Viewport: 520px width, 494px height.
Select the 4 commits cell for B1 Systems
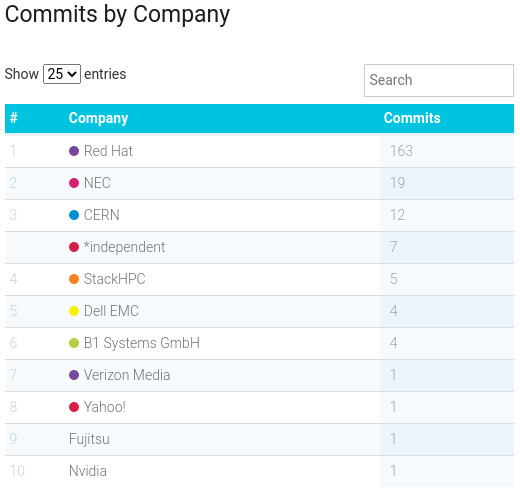[447, 343]
